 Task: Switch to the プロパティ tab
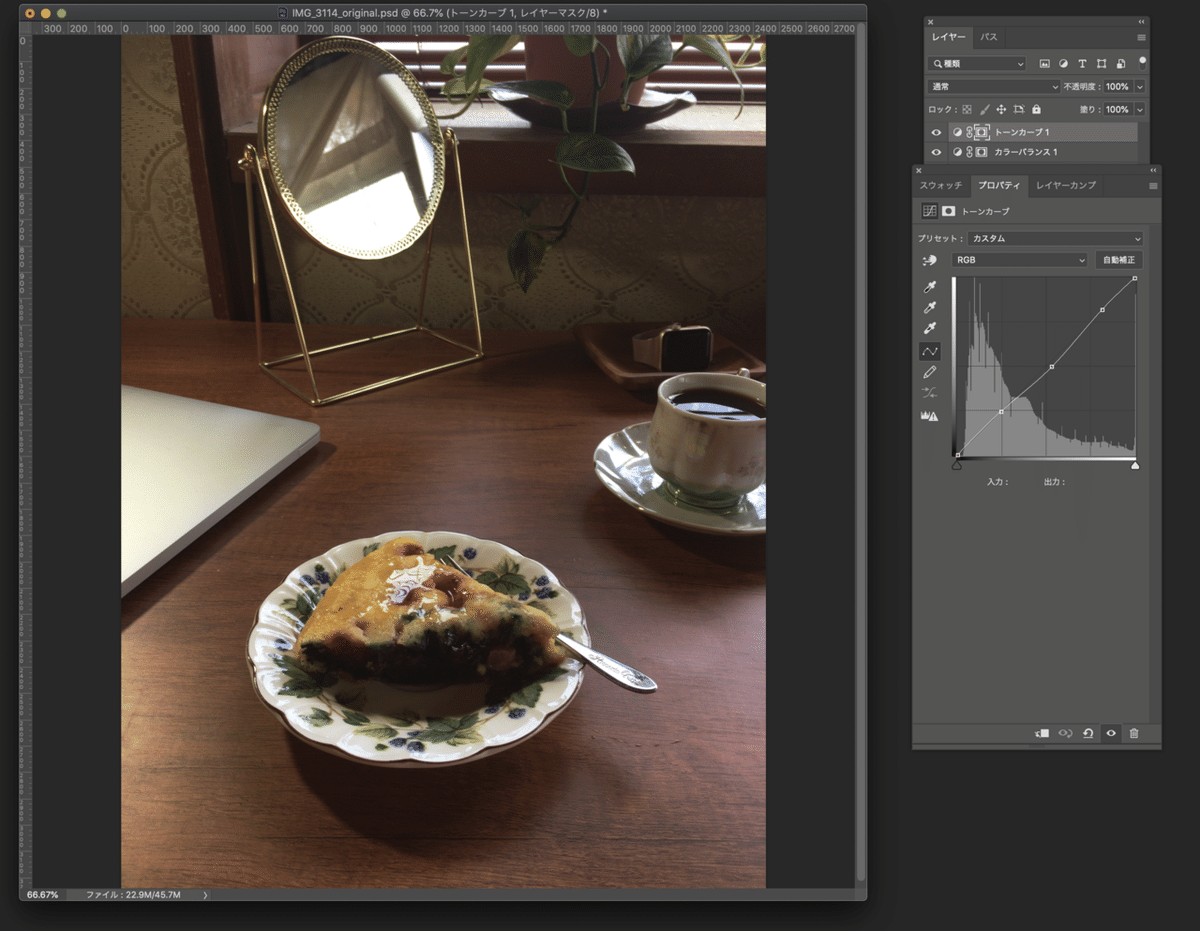[x=999, y=186]
